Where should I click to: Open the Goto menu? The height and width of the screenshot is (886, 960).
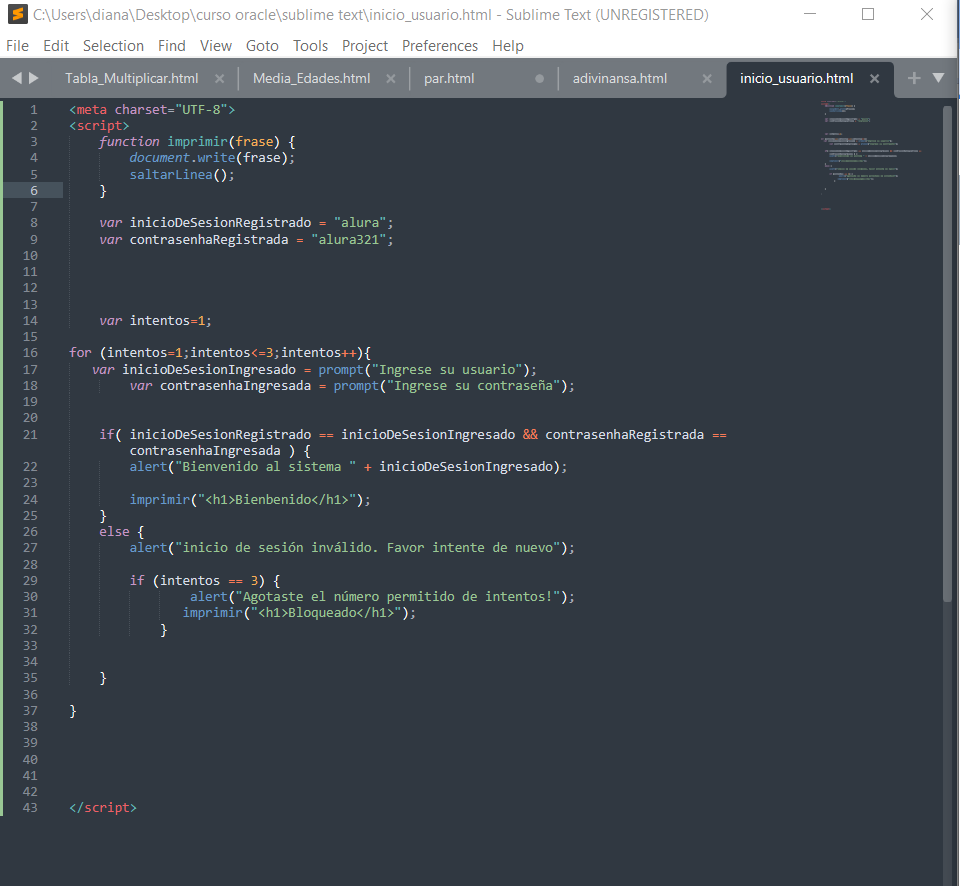pyautogui.click(x=262, y=46)
